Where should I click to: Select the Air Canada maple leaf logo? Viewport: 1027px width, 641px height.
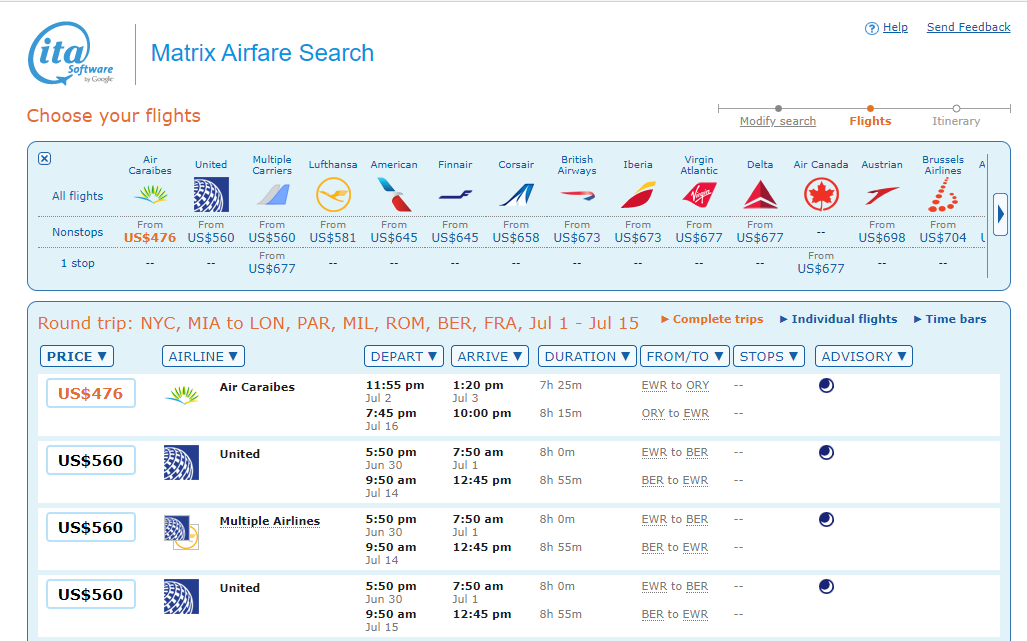coord(821,194)
